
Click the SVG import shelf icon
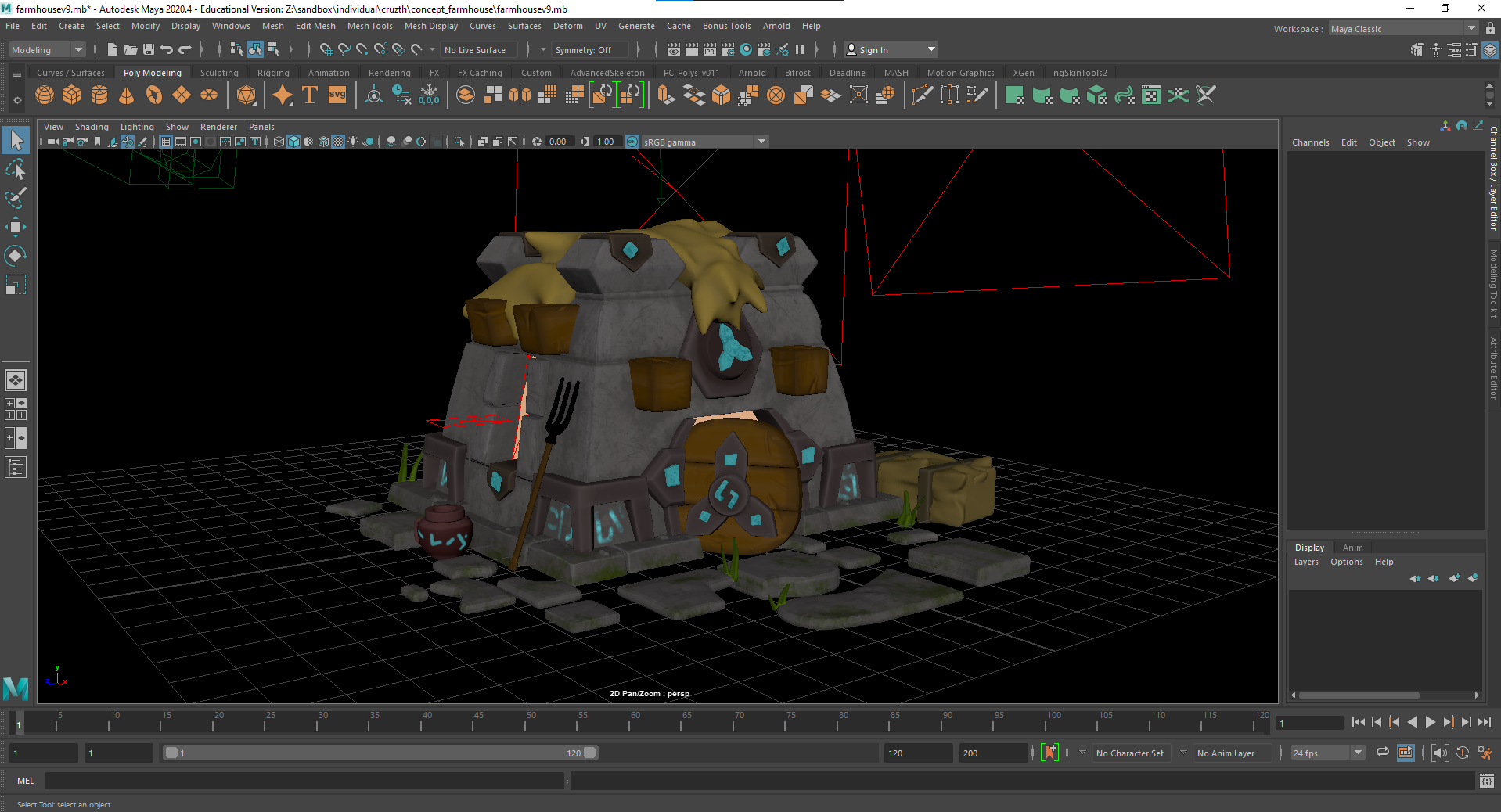pos(337,95)
